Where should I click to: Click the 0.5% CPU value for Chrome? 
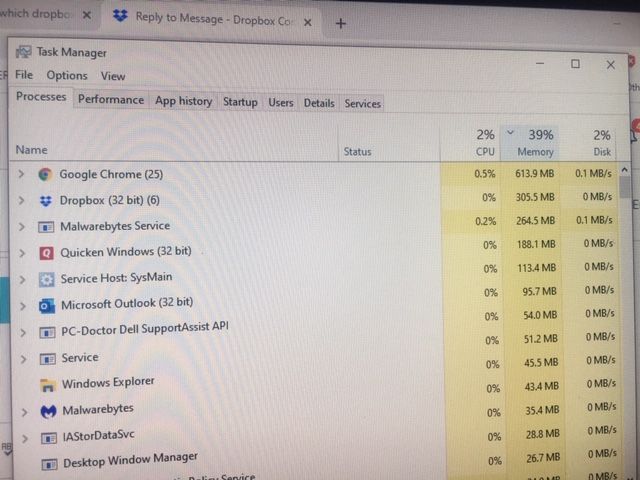(x=485, y=174)
